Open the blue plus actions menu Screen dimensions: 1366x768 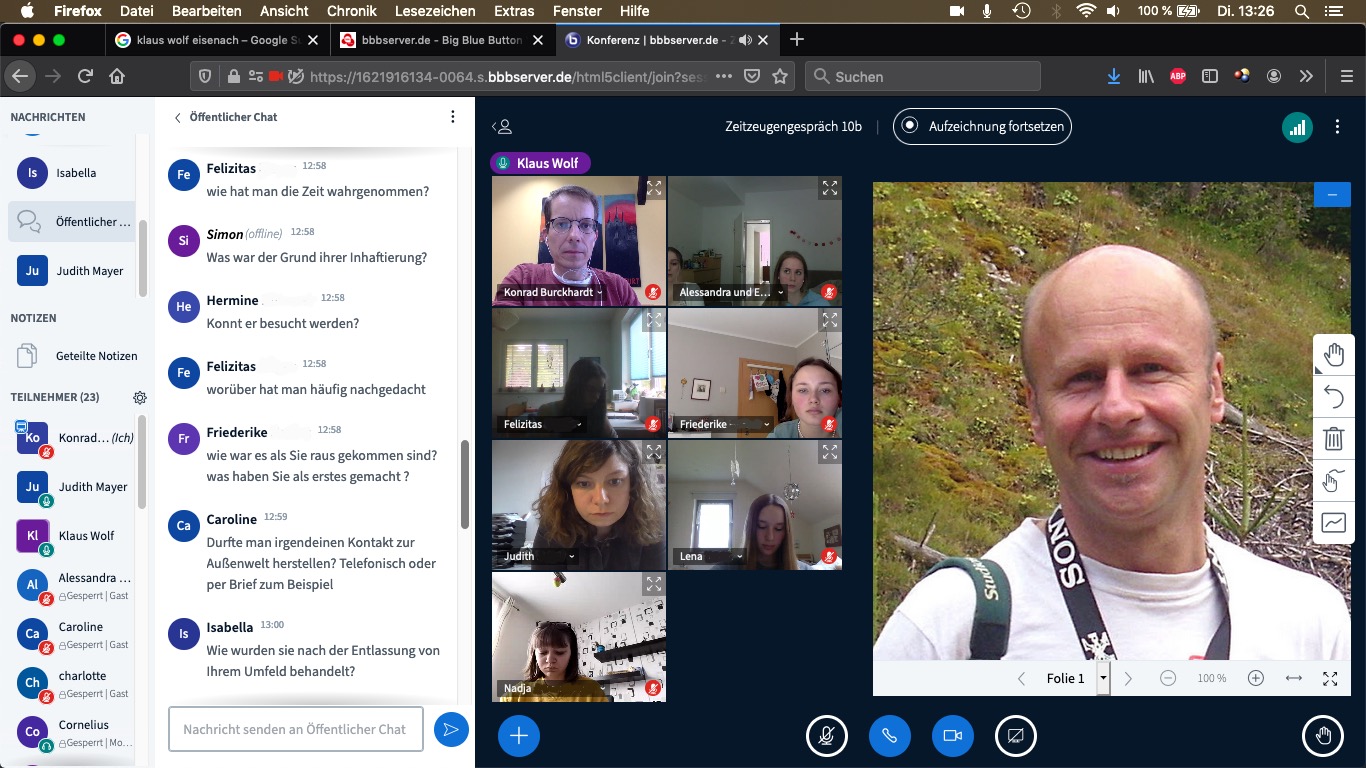[519, 736]
